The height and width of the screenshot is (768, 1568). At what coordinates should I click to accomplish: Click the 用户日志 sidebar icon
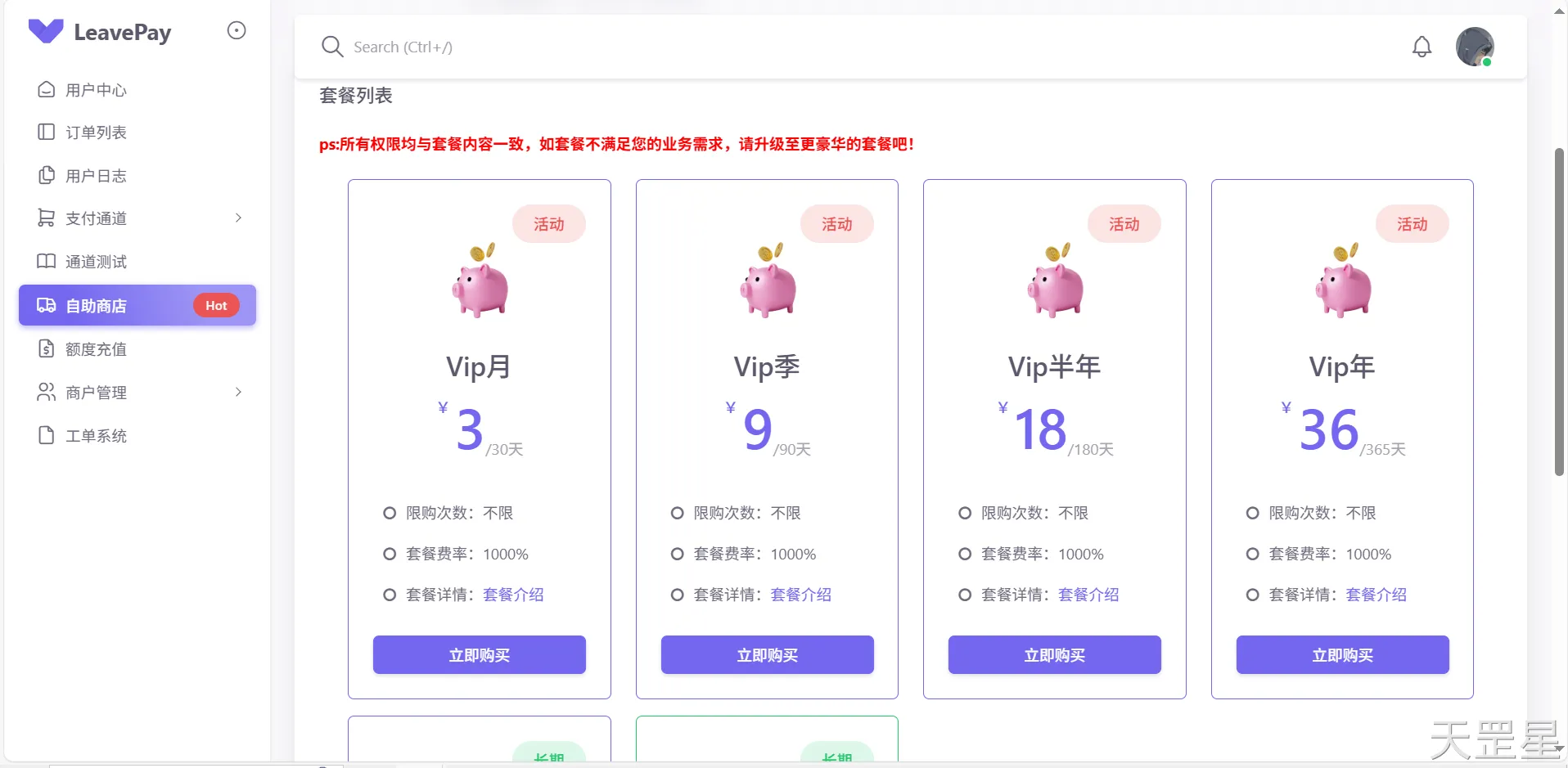pyautogui.click(x=47, y=175)
